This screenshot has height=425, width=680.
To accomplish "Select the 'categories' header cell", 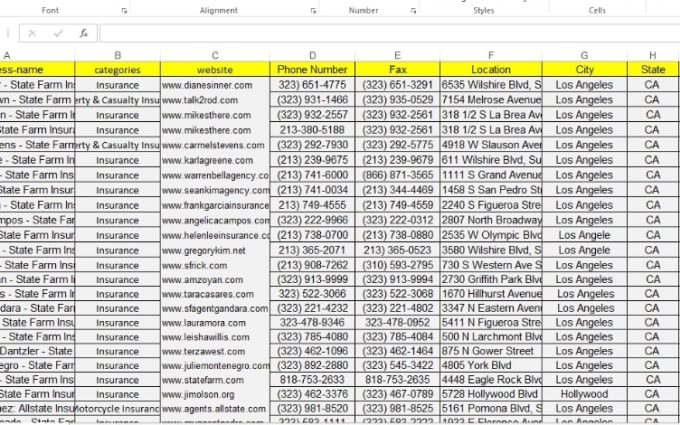I will (118, 69).
